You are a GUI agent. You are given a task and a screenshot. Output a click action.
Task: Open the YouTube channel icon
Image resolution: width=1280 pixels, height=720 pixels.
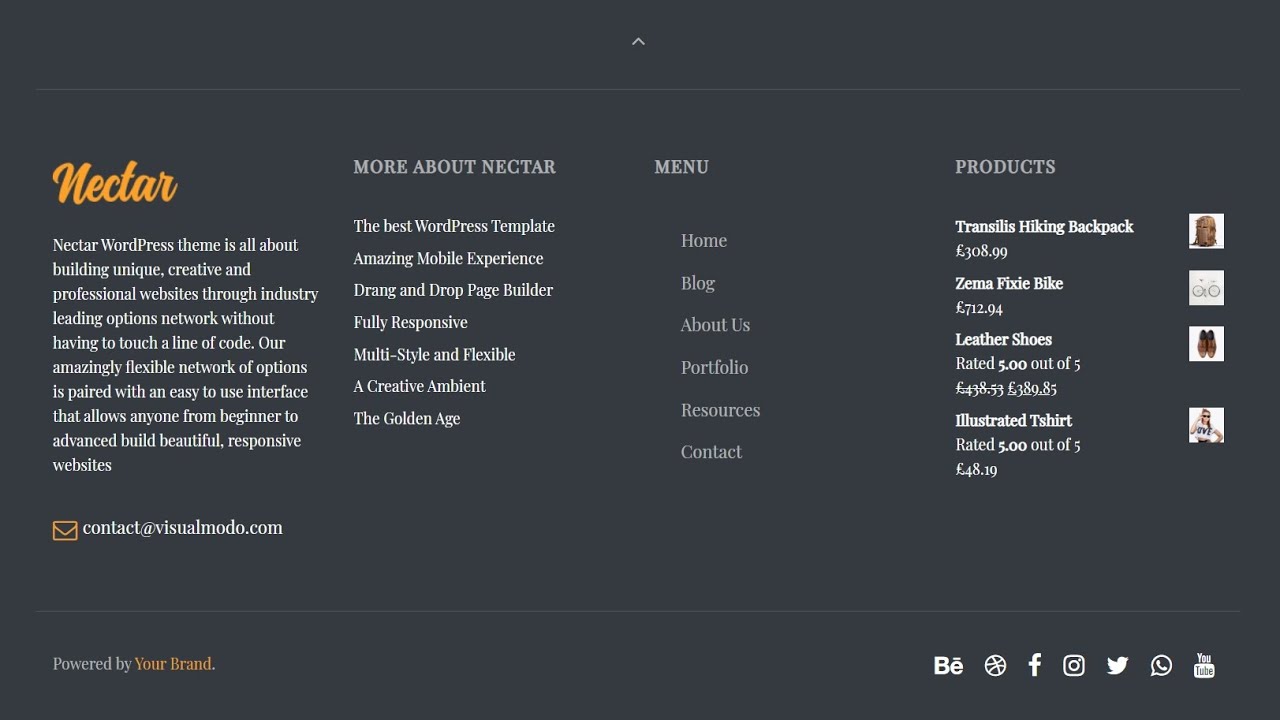click(1204, 666)
